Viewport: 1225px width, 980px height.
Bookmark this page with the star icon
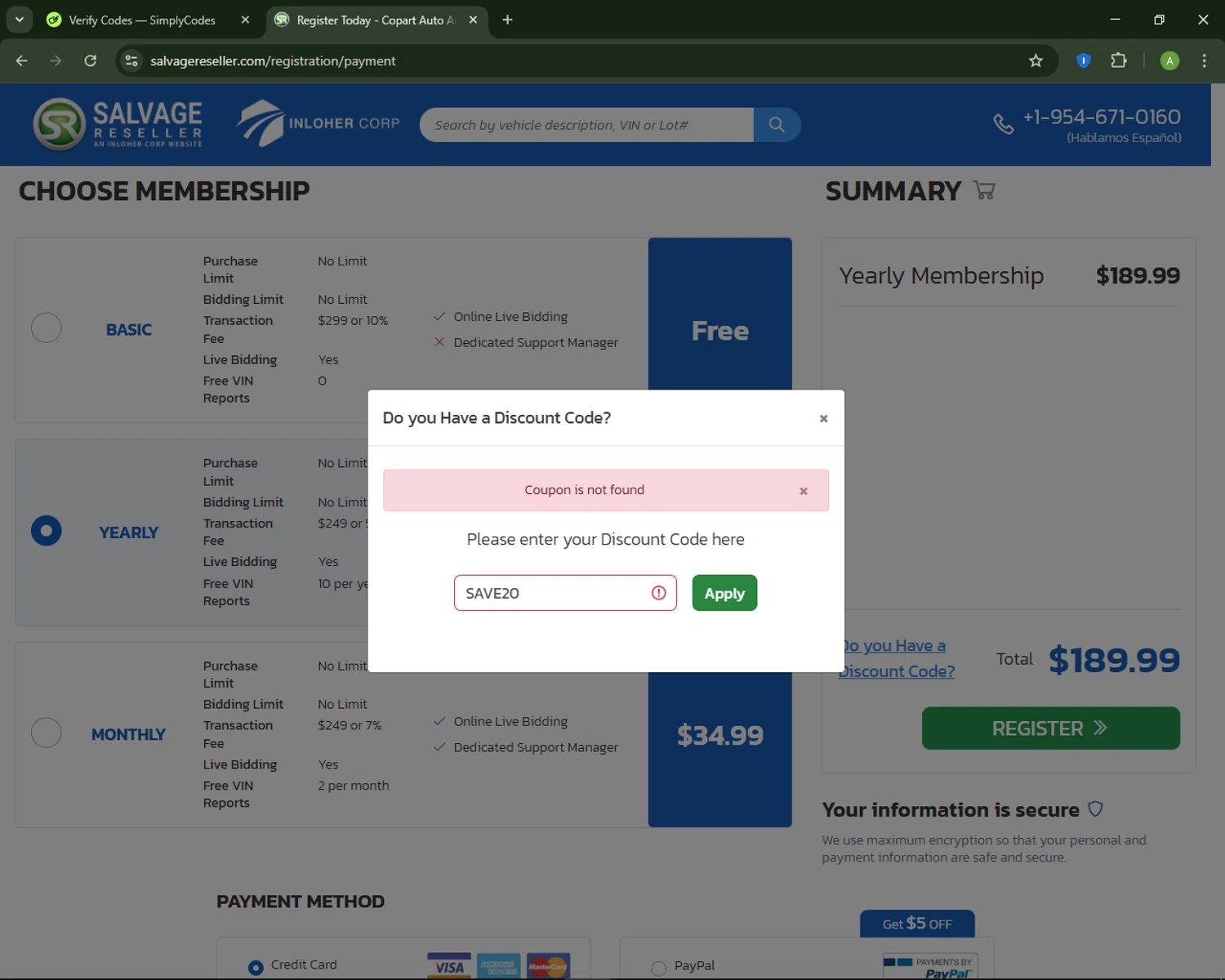1036,60
